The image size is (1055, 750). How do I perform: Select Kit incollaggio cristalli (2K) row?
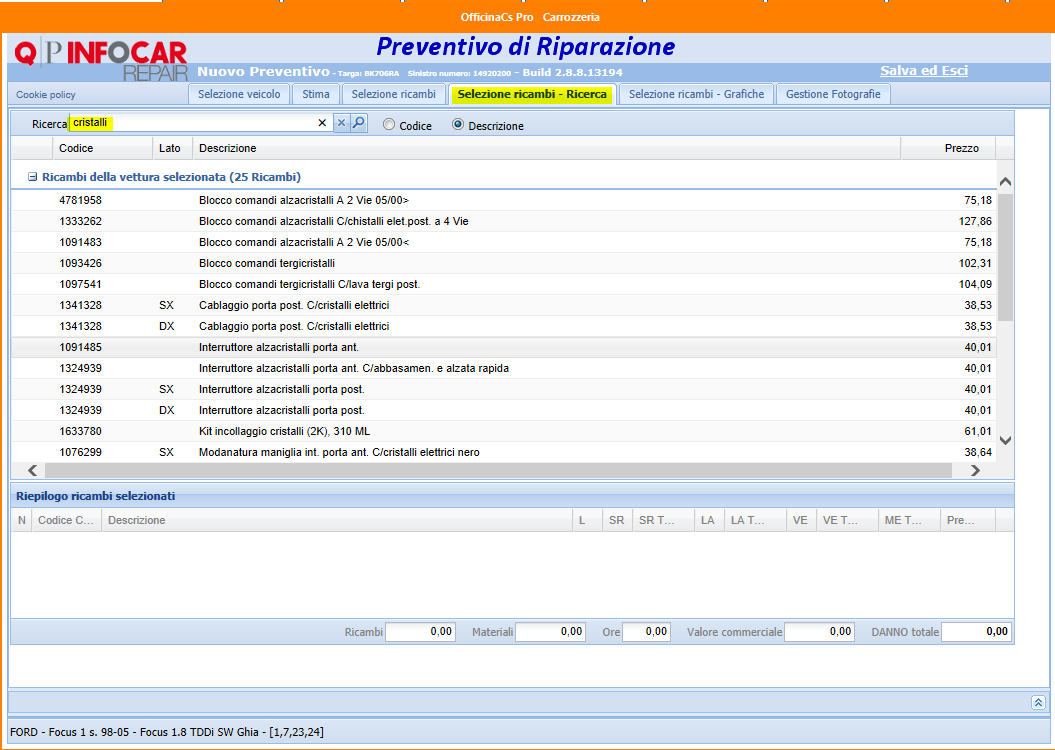click(503, 431)
